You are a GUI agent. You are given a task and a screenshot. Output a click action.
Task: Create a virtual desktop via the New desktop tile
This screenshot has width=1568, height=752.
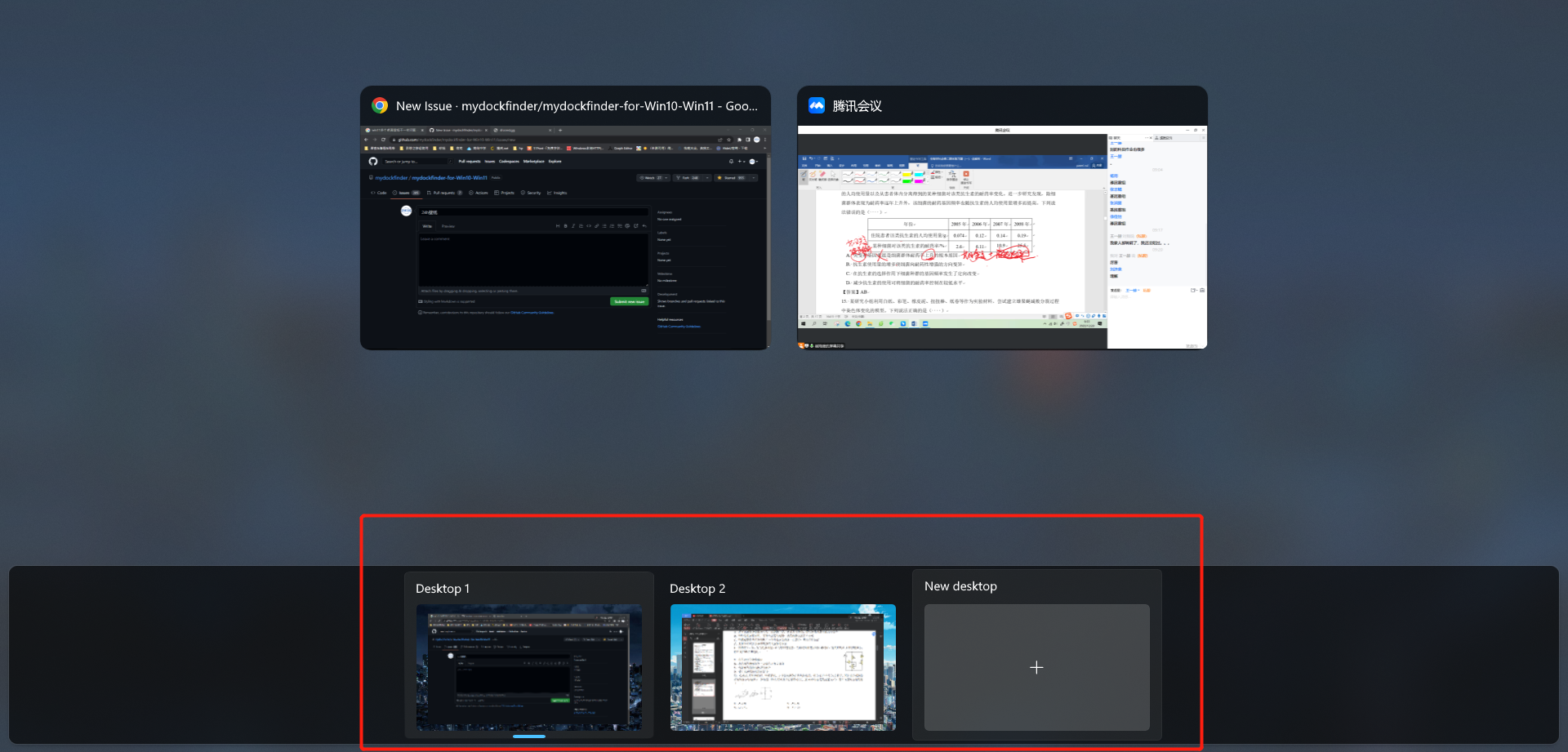coord(1036,668)
